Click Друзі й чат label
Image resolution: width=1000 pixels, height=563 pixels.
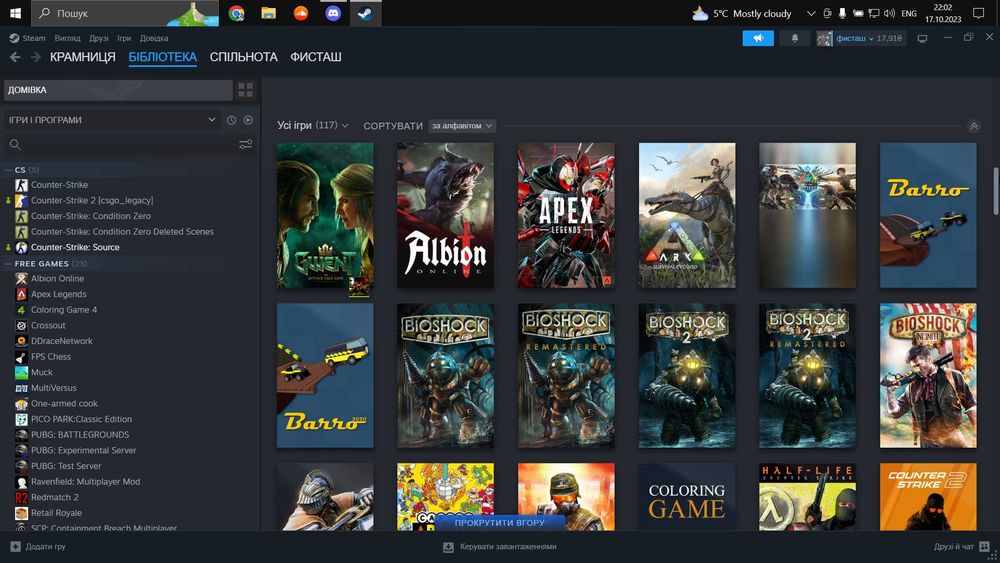(x=953, y=546)
